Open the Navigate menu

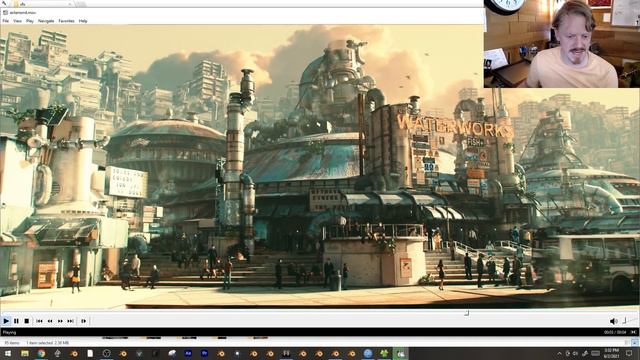(x=46, y=21)
